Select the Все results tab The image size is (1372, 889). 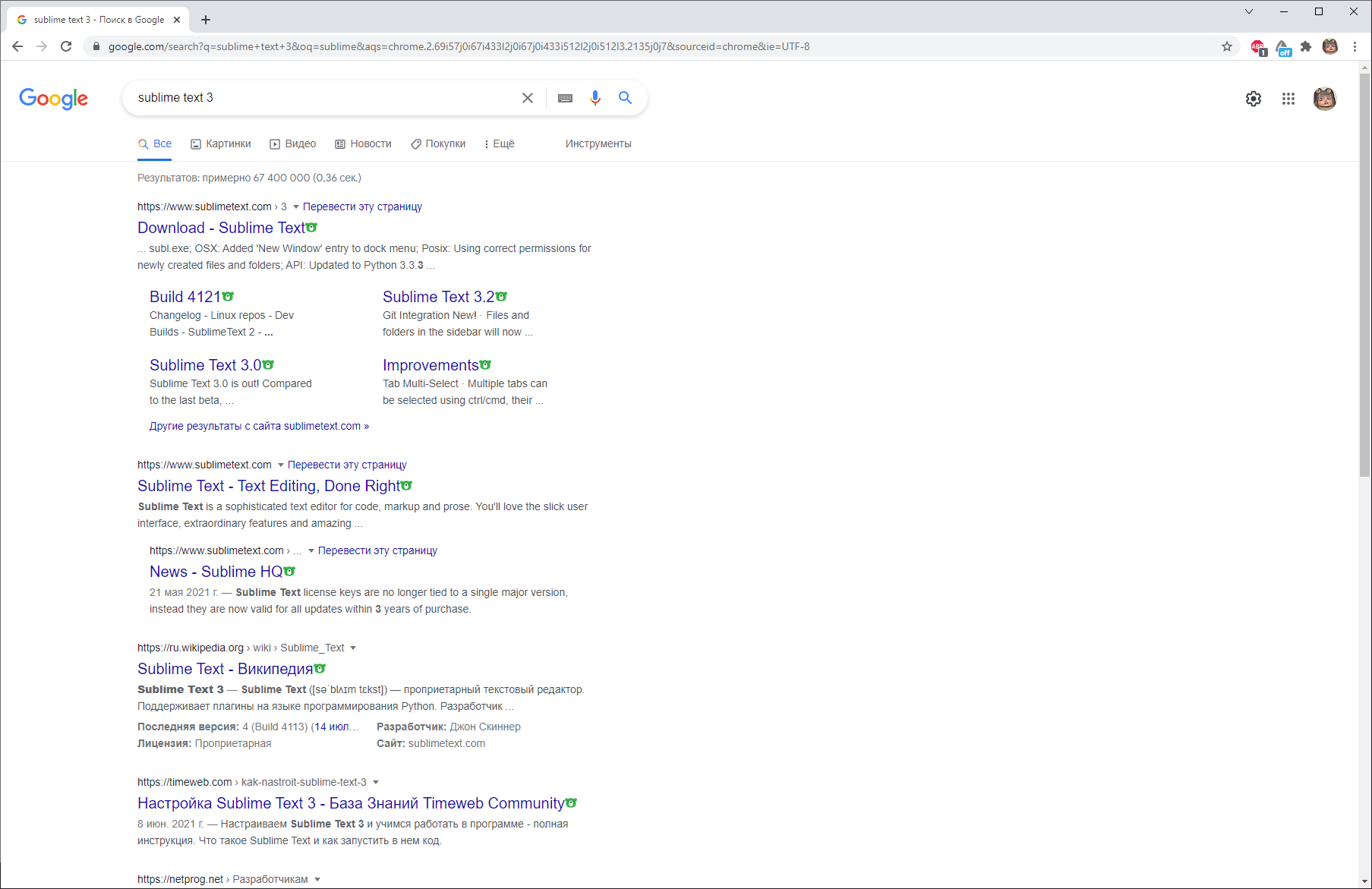pos(155,143)
